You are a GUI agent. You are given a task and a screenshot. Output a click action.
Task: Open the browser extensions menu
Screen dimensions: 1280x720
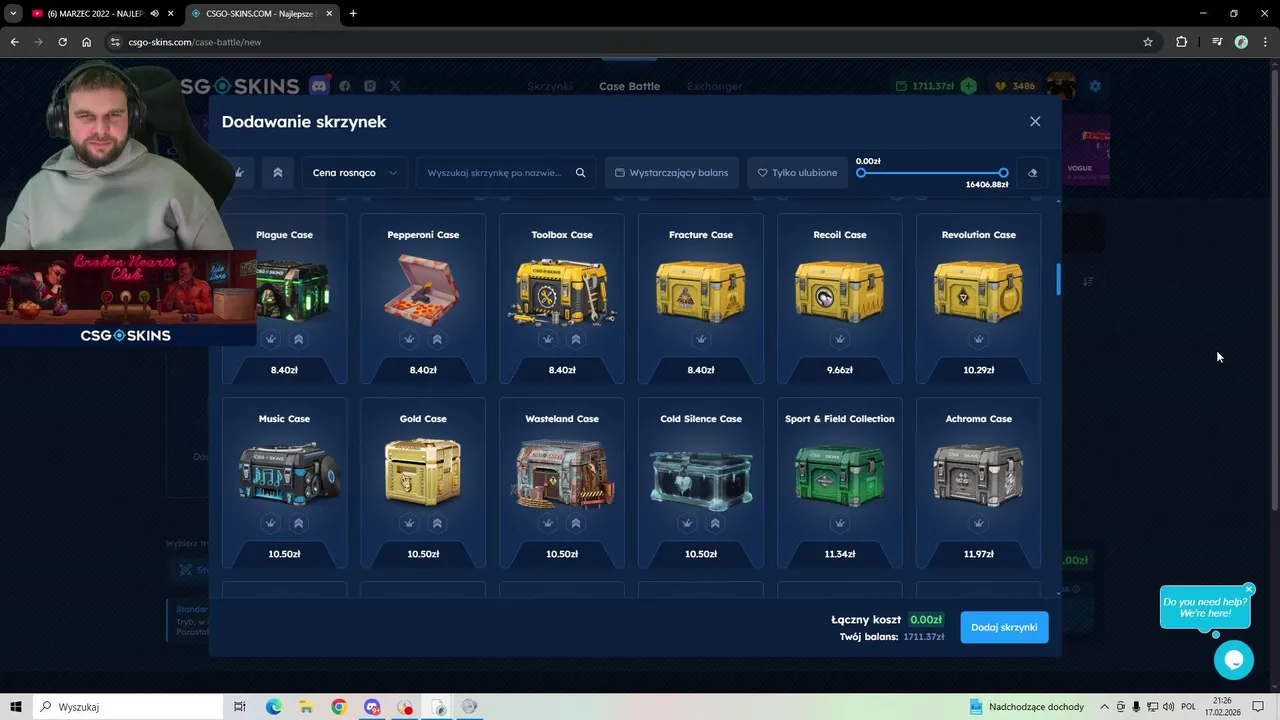pos(1181,42)
